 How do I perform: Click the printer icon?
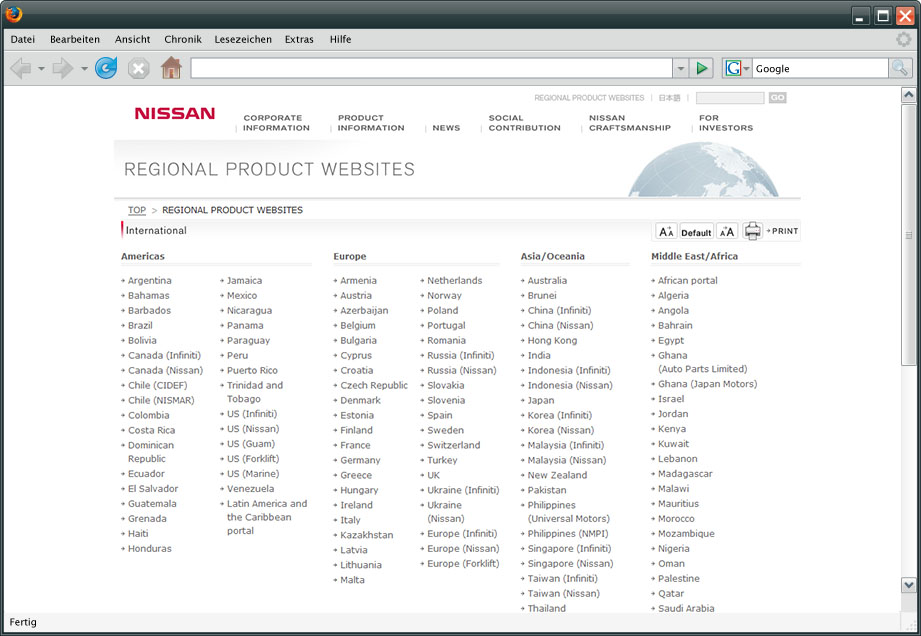(752, 231)
